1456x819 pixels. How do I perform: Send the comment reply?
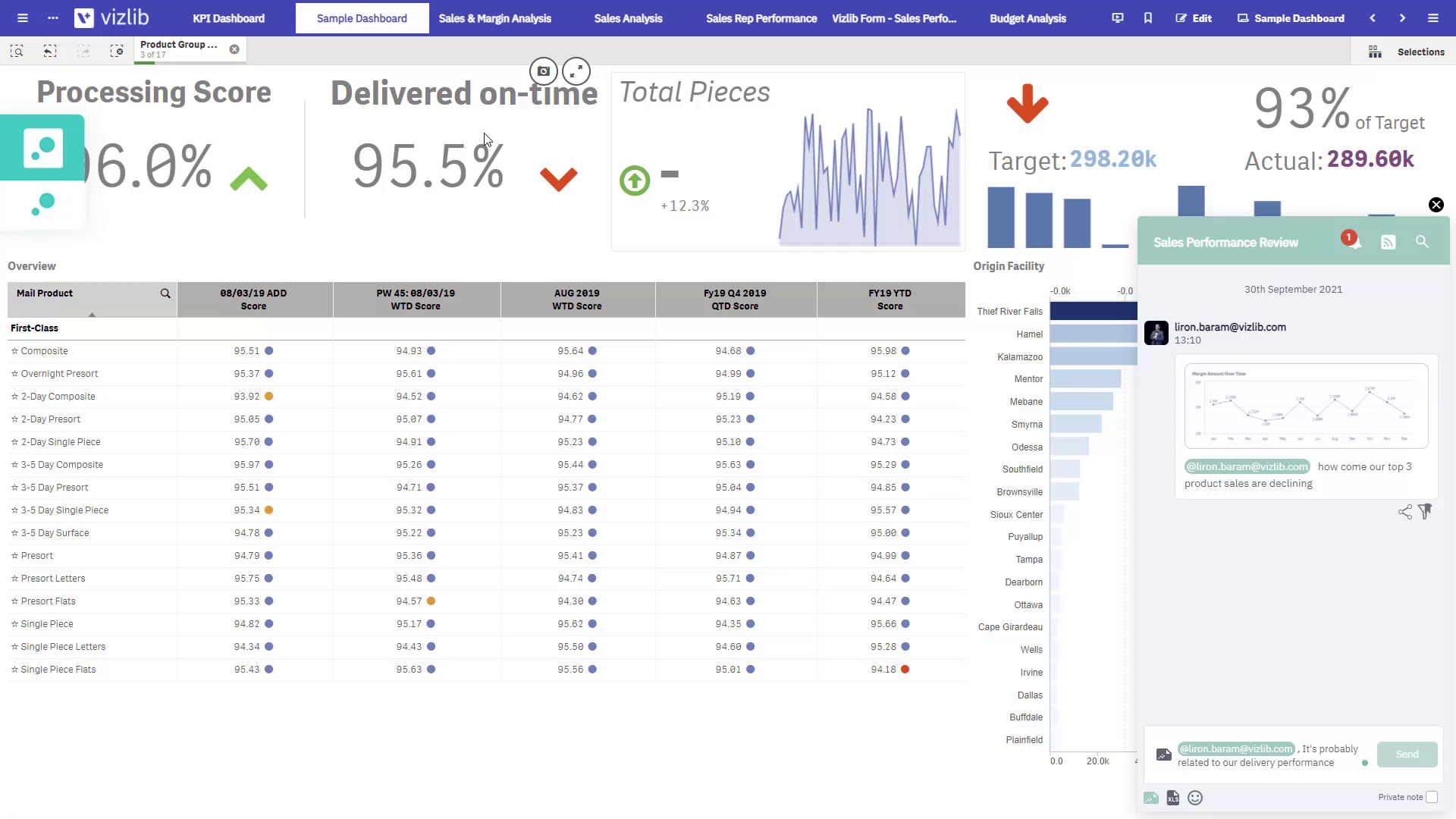pos(1407,755)
